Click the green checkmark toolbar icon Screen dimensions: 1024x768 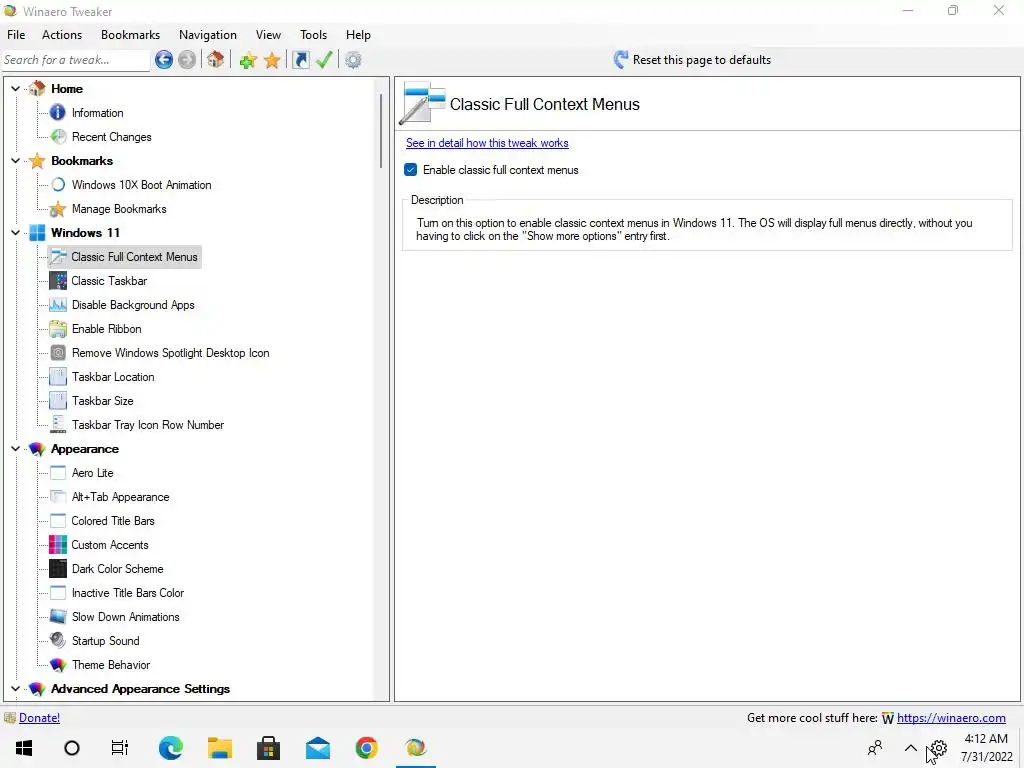324,60
